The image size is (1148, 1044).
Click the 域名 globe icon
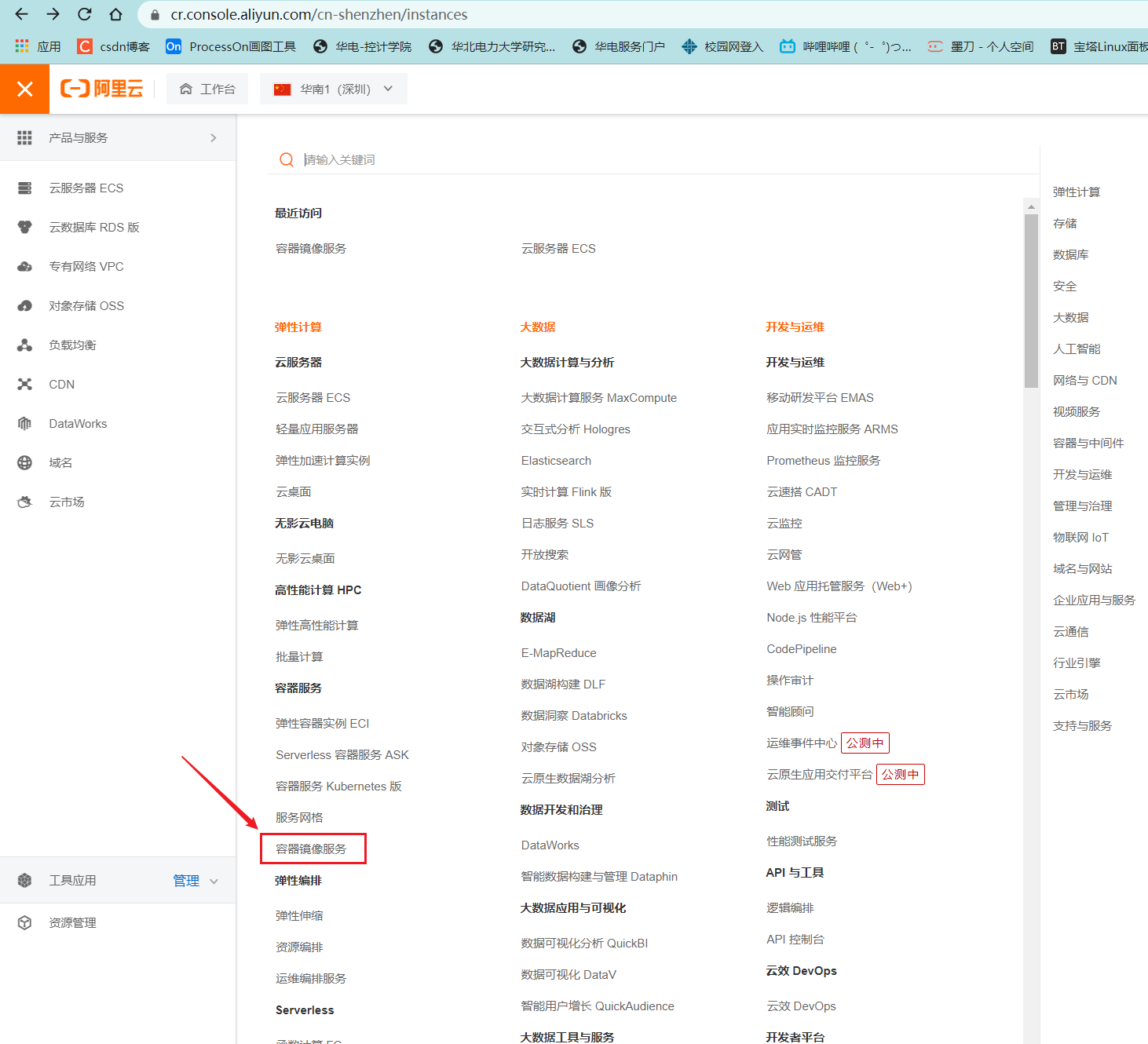pos(25,462)
